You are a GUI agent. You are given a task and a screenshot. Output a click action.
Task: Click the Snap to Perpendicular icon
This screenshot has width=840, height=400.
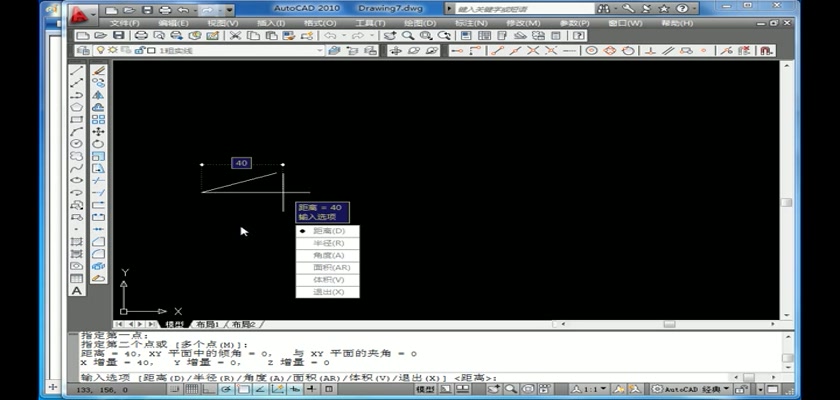click(650, 51)
